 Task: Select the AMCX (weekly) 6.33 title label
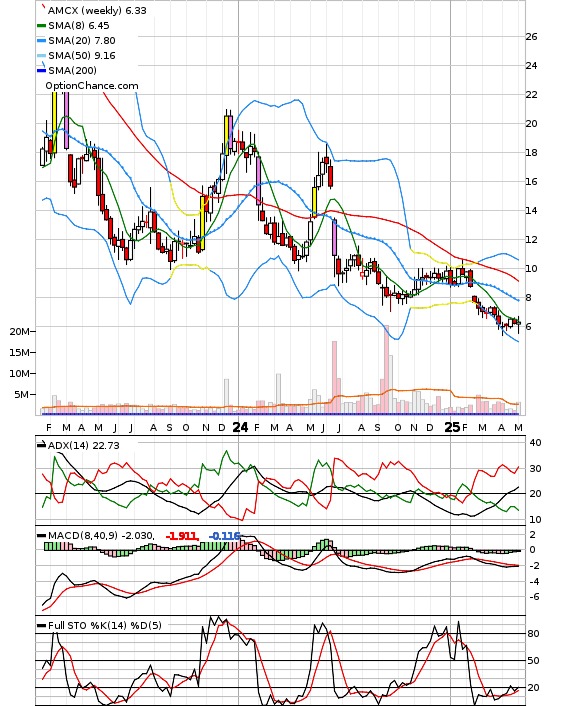[97, 10]
